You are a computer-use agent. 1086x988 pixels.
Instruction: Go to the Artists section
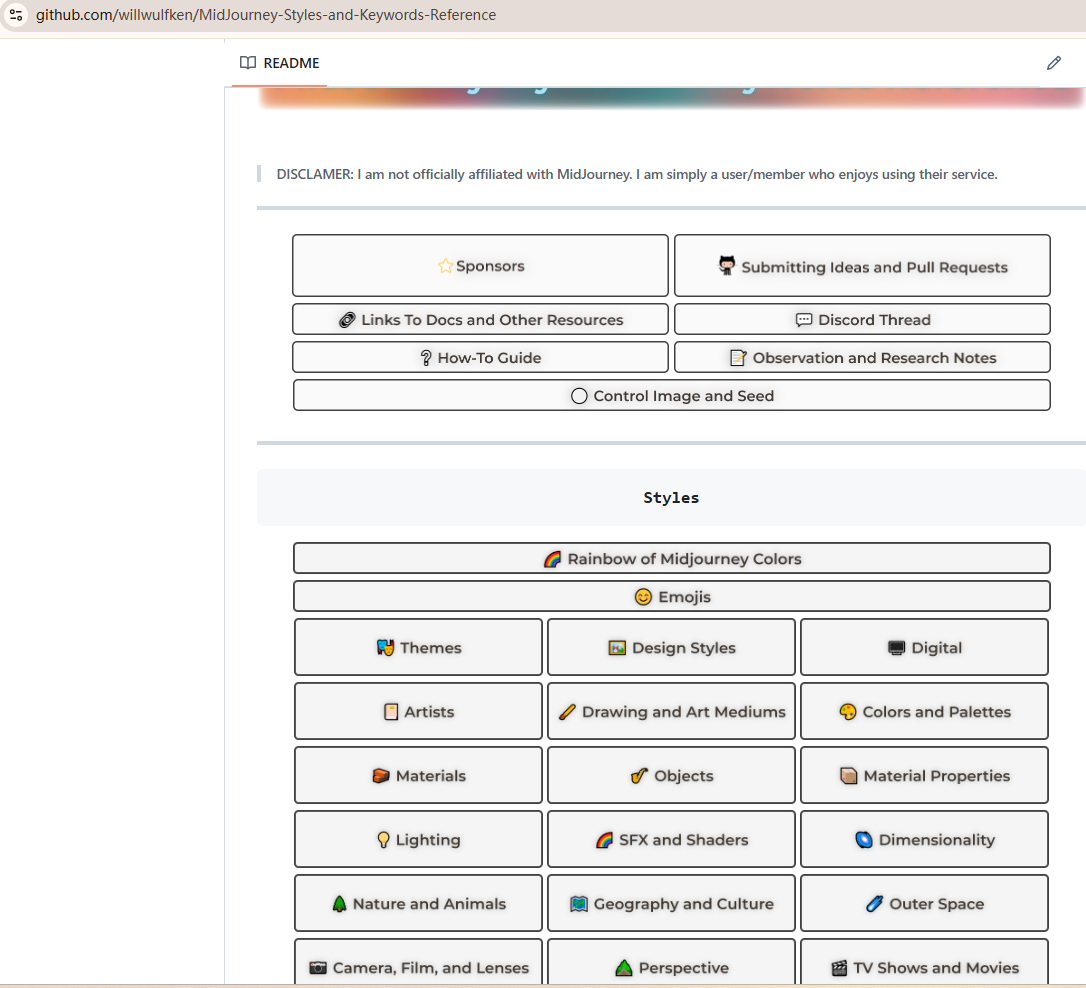[x=418, y=711]
